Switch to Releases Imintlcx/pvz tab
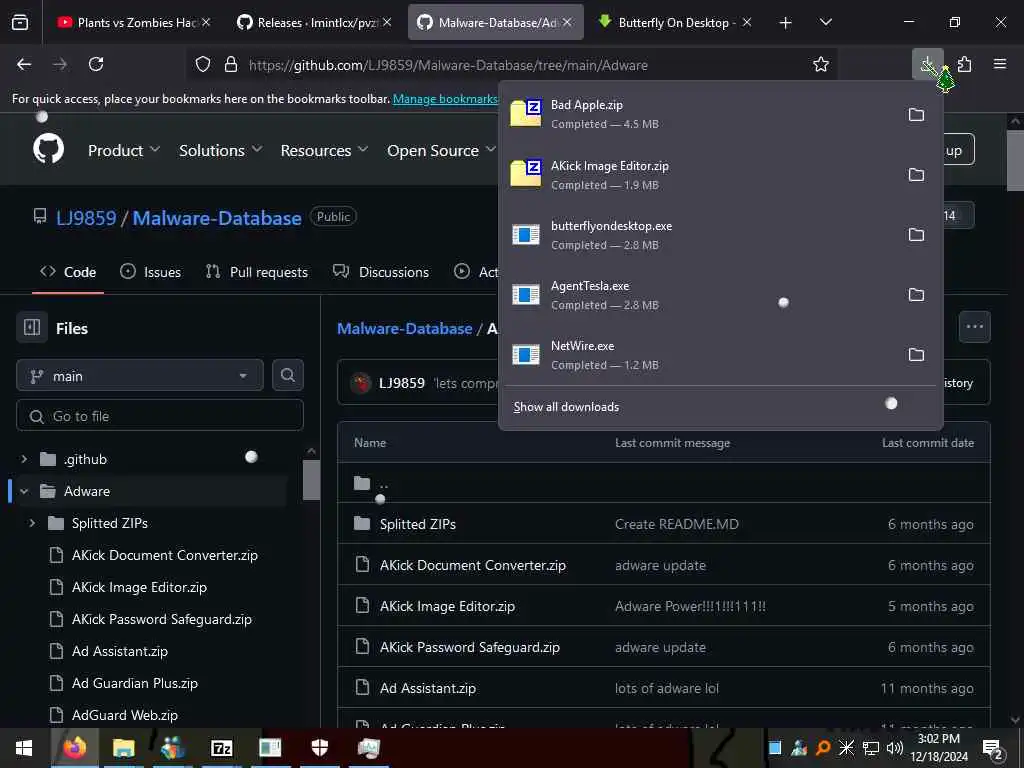Viewport: 1024px width, 768px height. (315, 22)
